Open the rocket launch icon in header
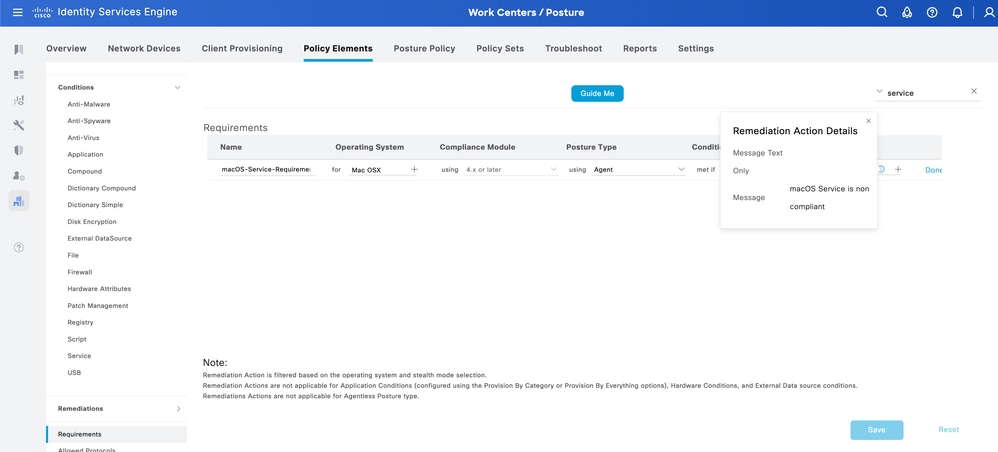 (907, 12)
